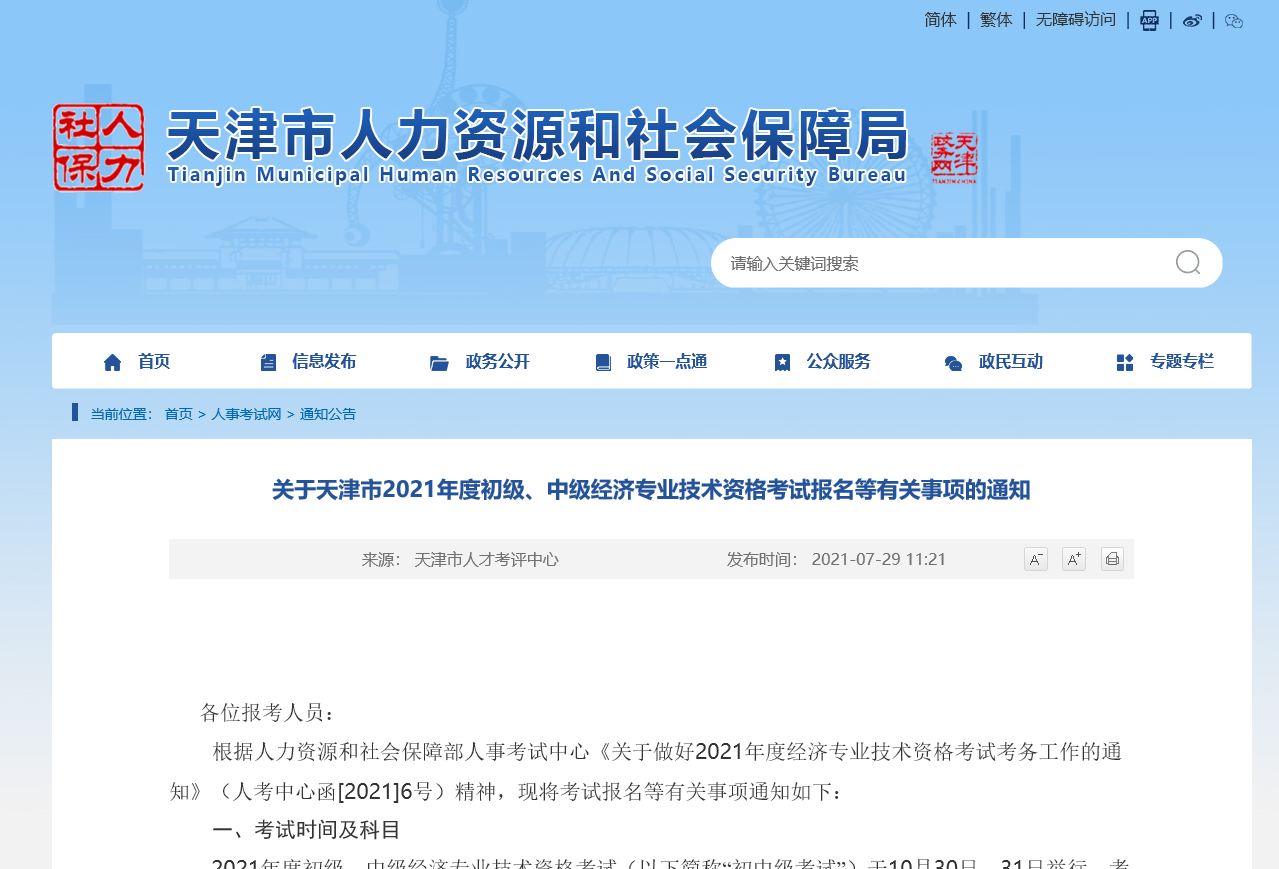Decrease article font size with A- icon
Image resolution: width=1279 pixels, height=869 pixels.
click(x=1035, y=558)
